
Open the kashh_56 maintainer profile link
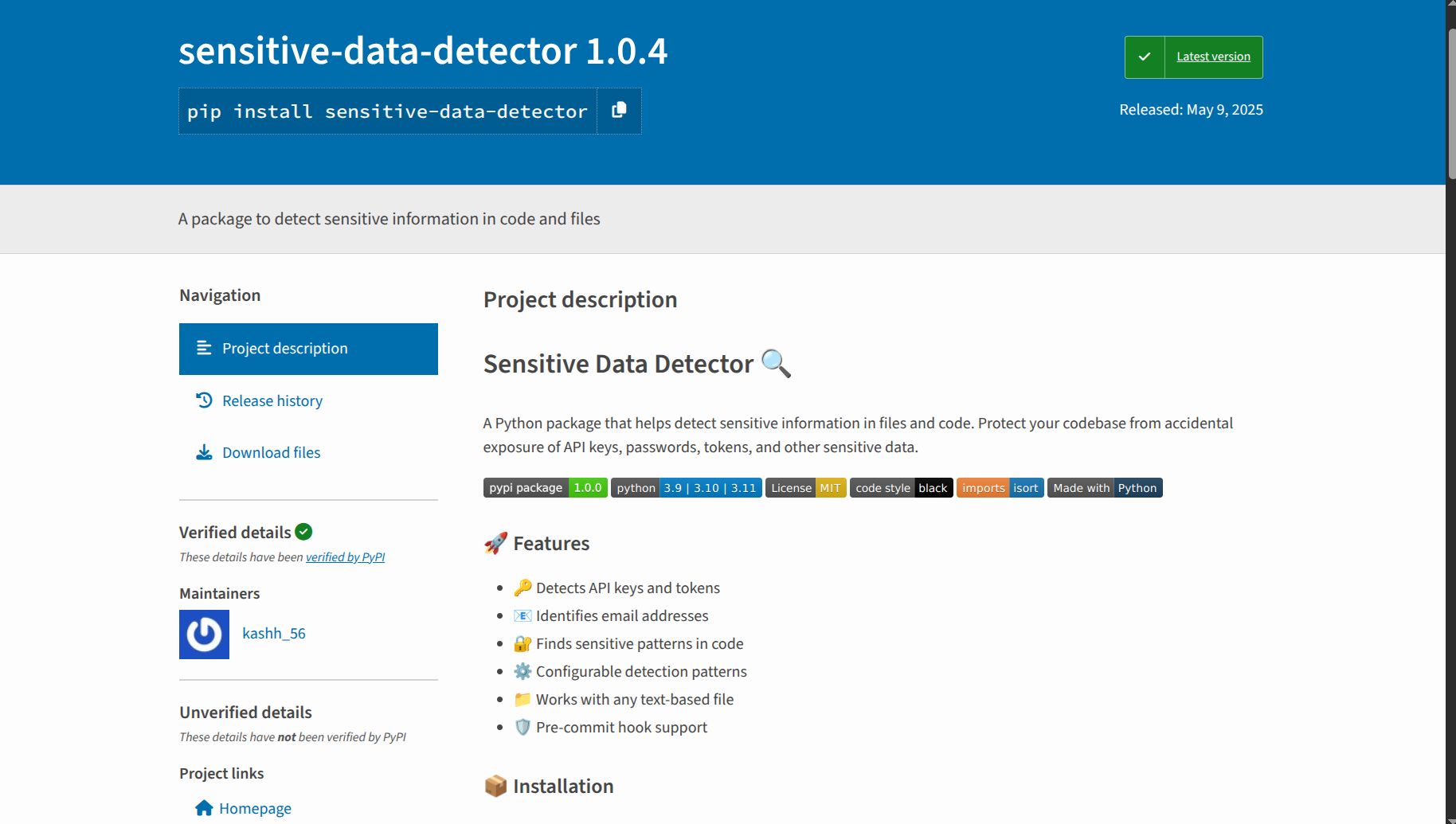click(273, 634)
